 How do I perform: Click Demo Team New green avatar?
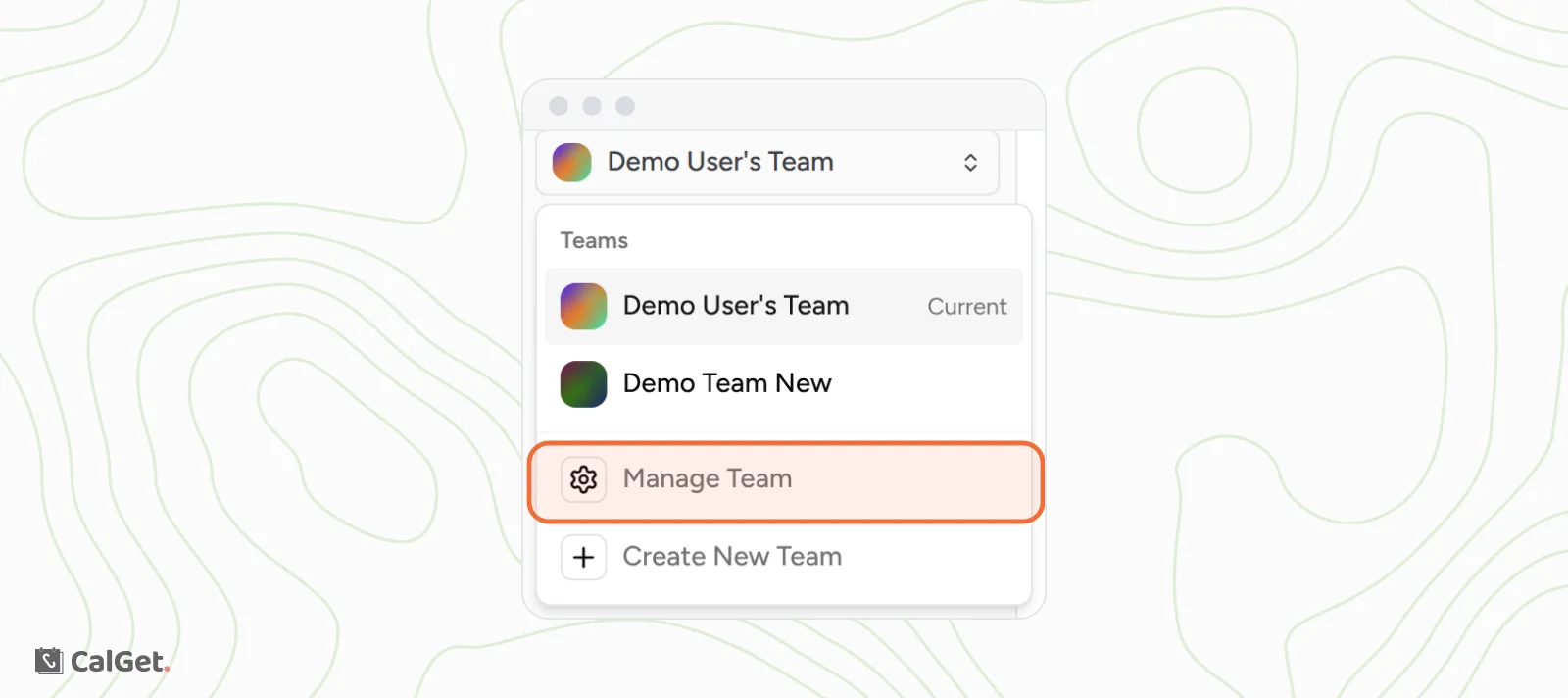click(x=583, y=383)
